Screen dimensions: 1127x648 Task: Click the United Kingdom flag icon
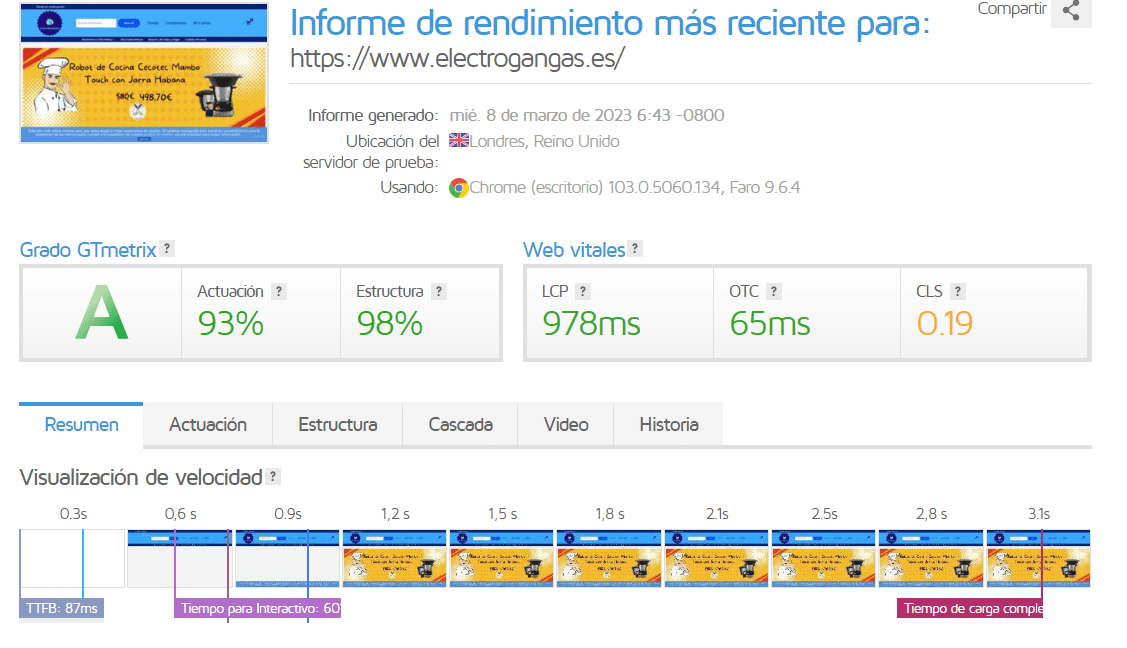(x=459, y=140)
